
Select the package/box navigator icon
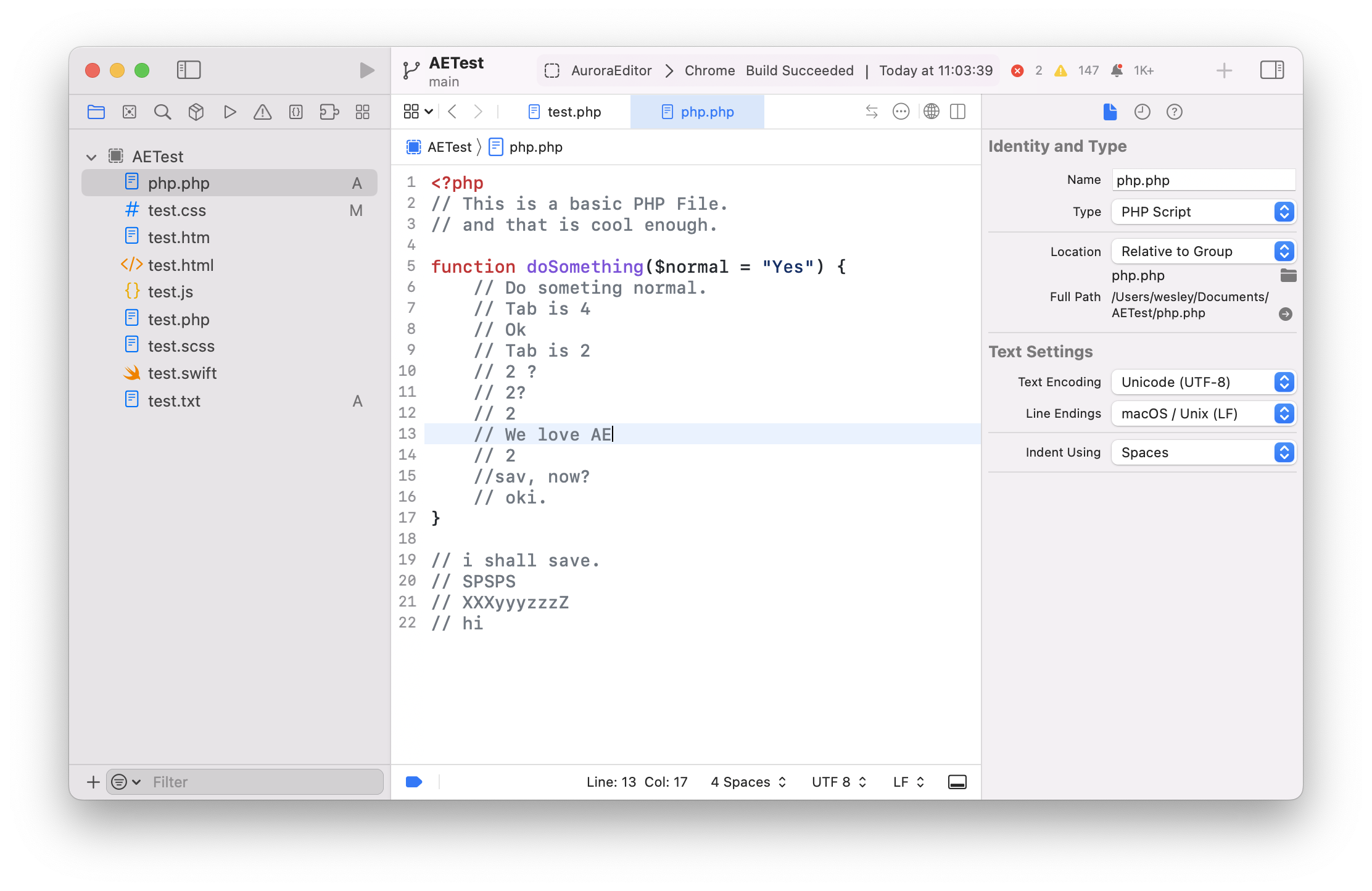pos(196,112)
